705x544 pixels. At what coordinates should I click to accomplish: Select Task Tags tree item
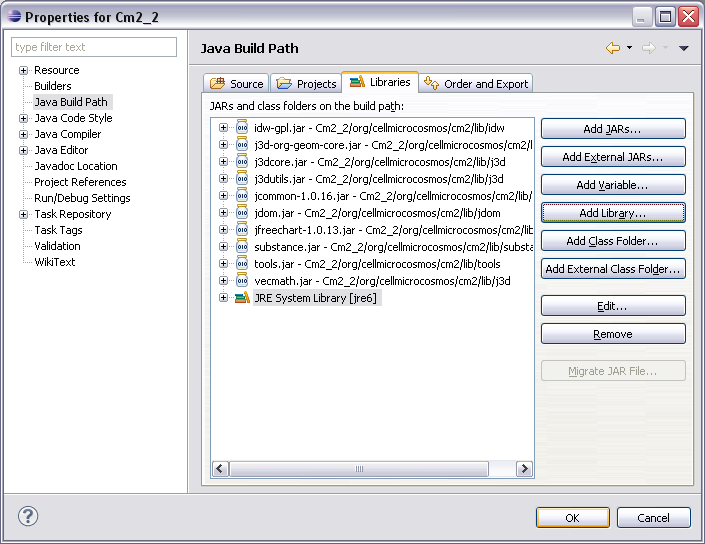pyautogui.click(x=58, y=230)
